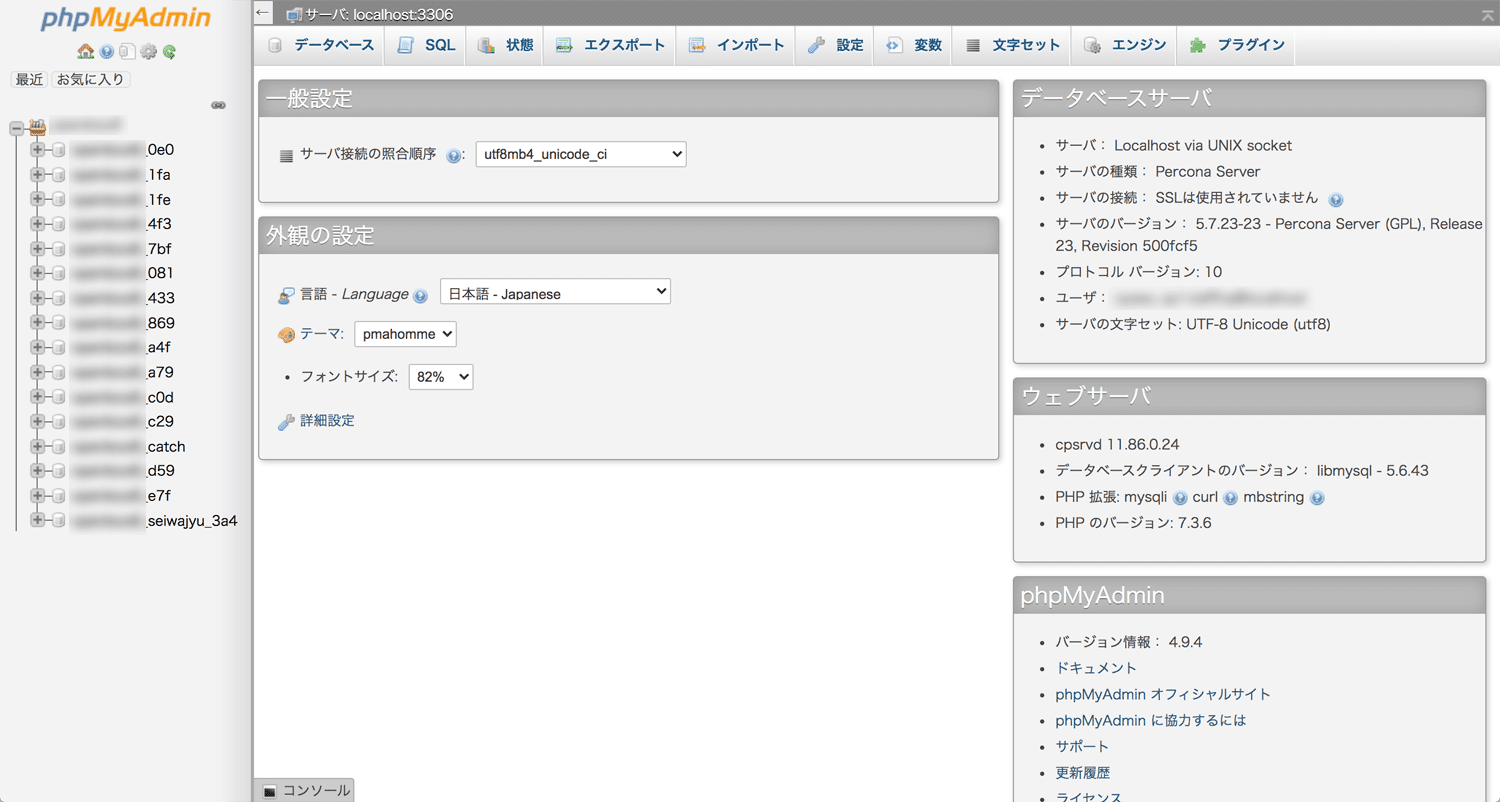Image resolution: width=1500 pixels, height=802 pixels.
Task: Click the home icon under phpMyAdmin logo
Action: (x=85, y=52)
